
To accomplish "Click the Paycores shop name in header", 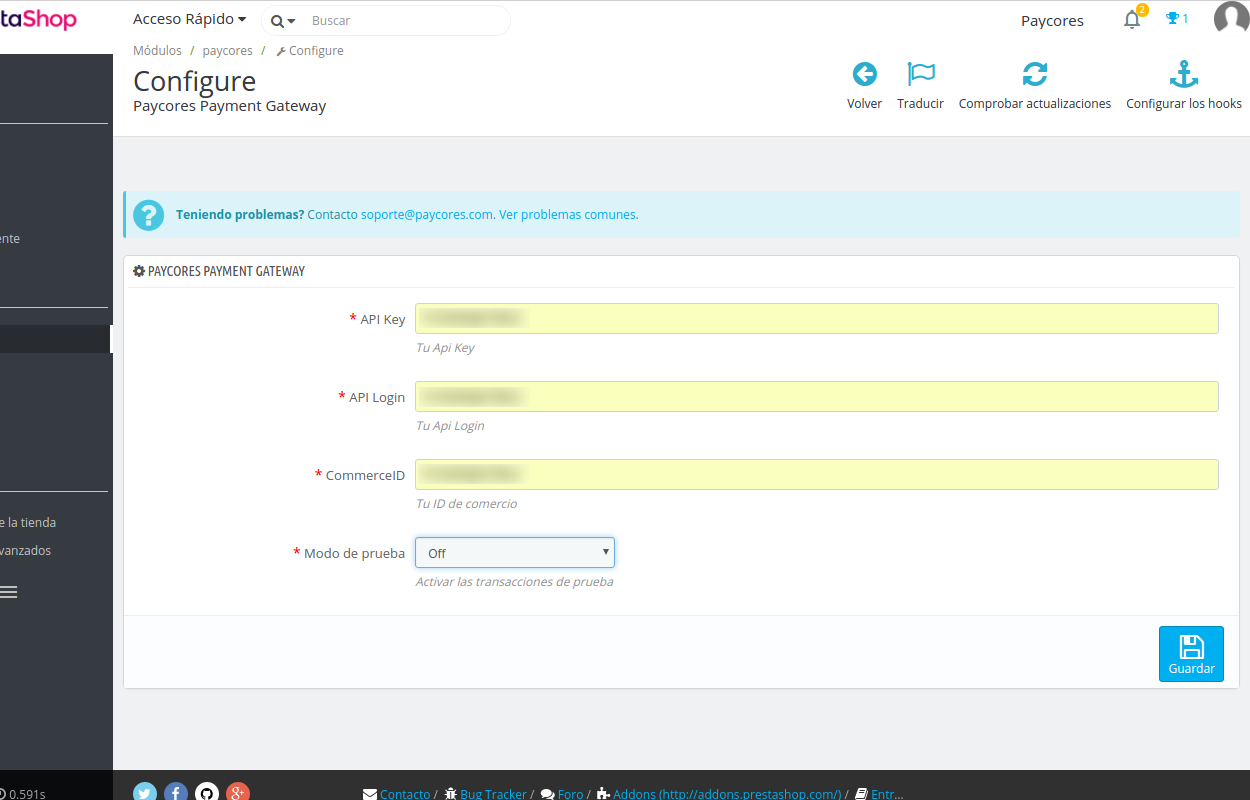I will tap(1052, 20).
